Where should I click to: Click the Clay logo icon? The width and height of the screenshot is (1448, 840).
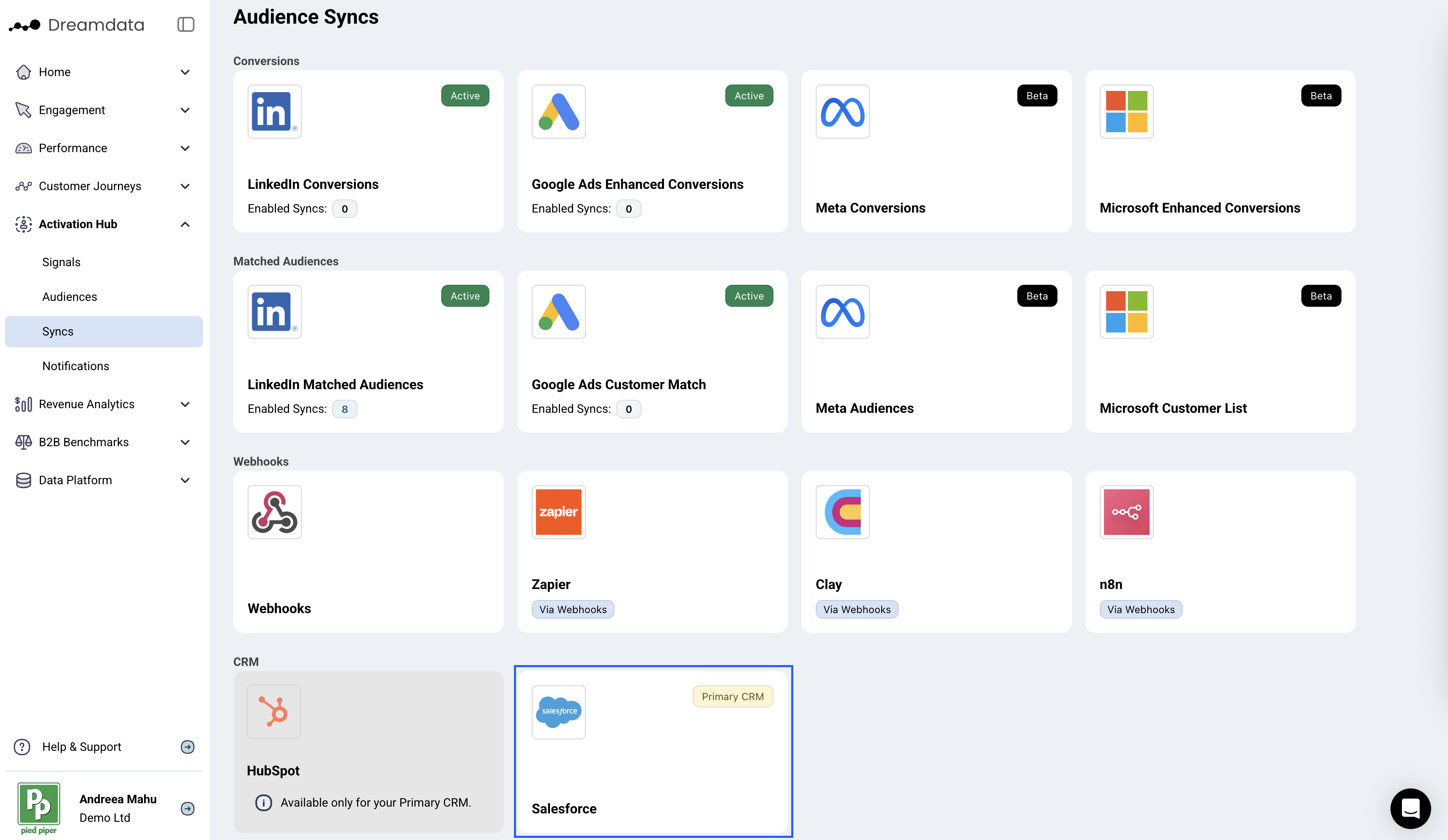(x=842, y=512)
